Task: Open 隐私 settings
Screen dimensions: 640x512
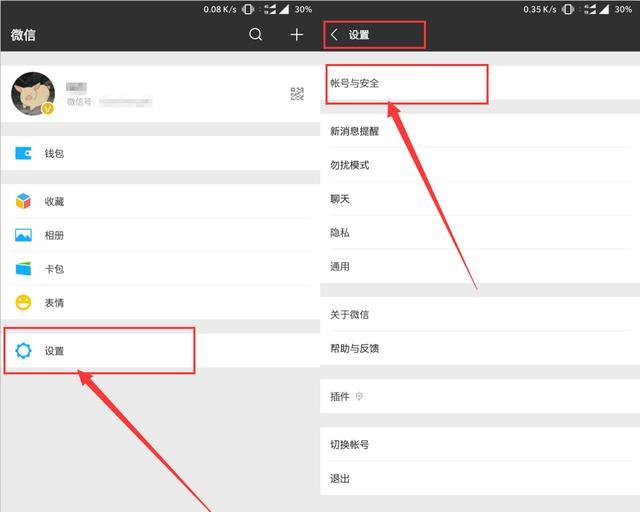Action: [480, 232]
